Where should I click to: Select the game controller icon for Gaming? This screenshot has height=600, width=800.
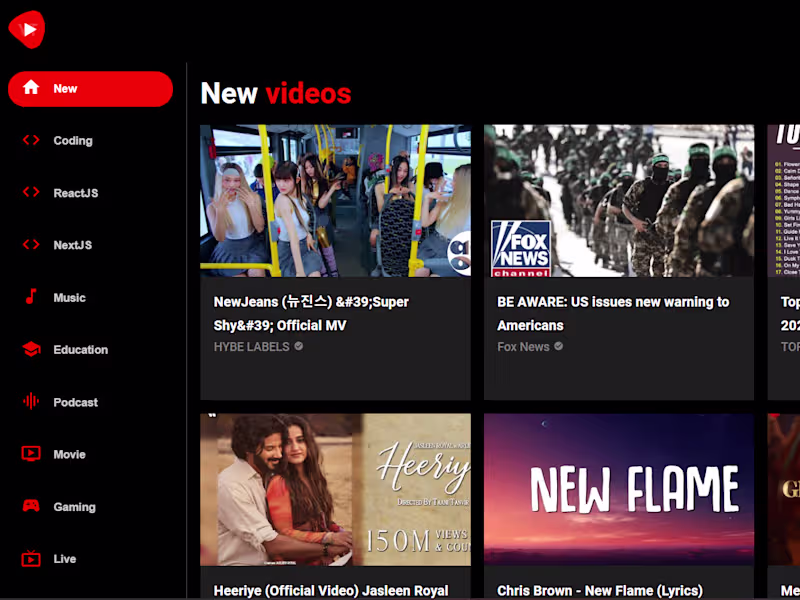tap(31, 506)
